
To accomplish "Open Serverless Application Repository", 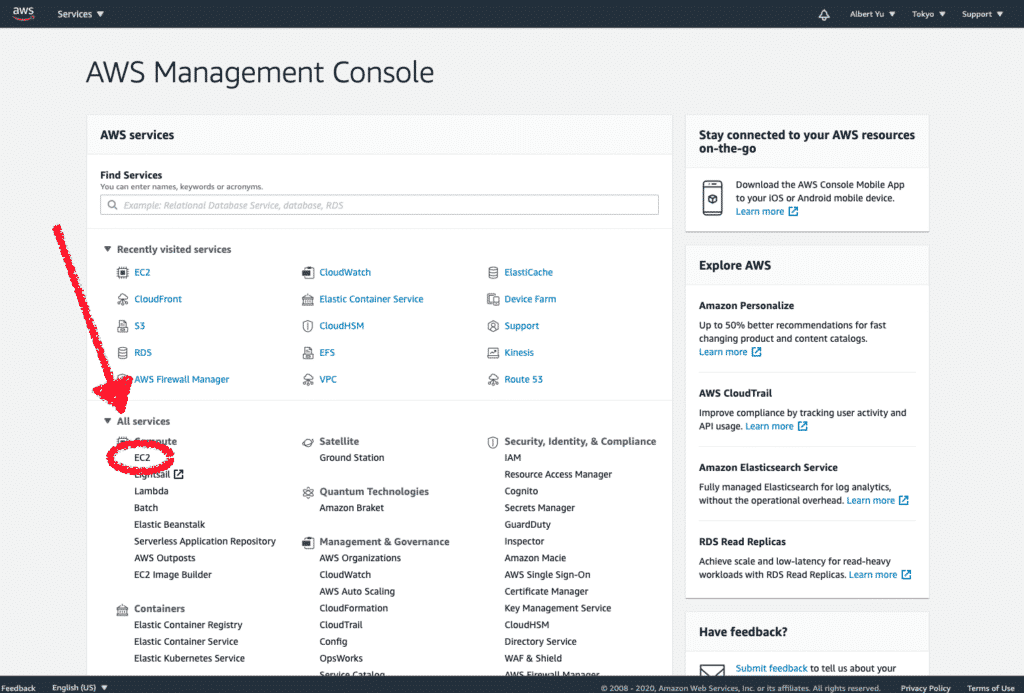I will pyautogui.click(x=204, y=541).
